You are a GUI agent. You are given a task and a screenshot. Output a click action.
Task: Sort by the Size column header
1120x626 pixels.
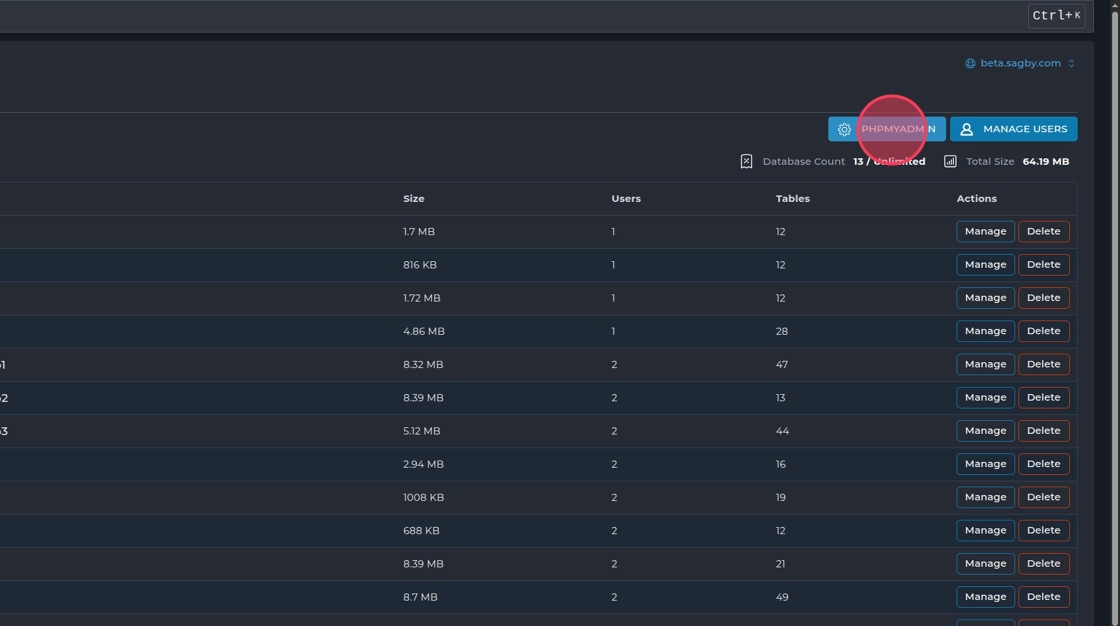414,199
